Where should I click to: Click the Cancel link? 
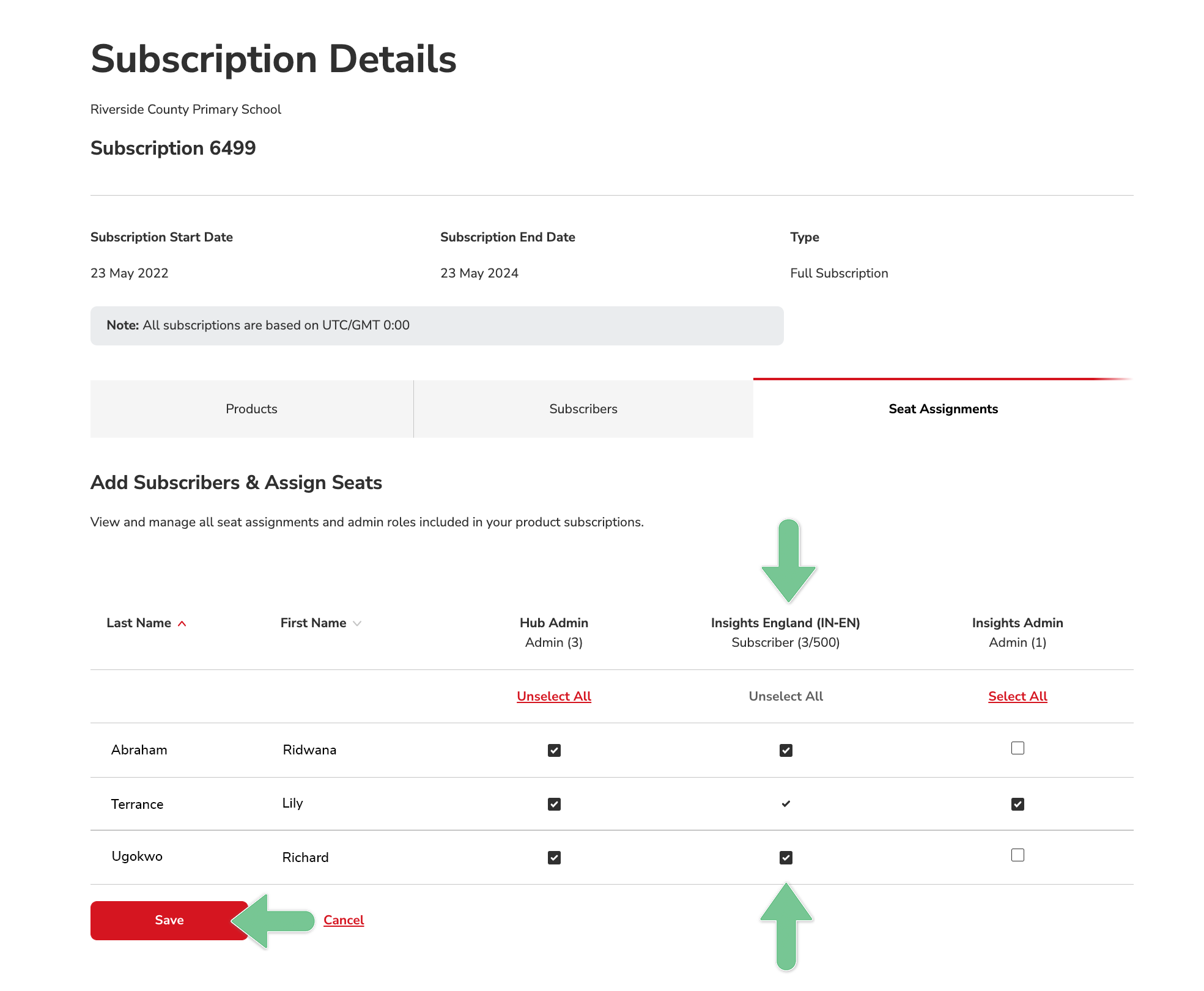click(x=344, y=920)
